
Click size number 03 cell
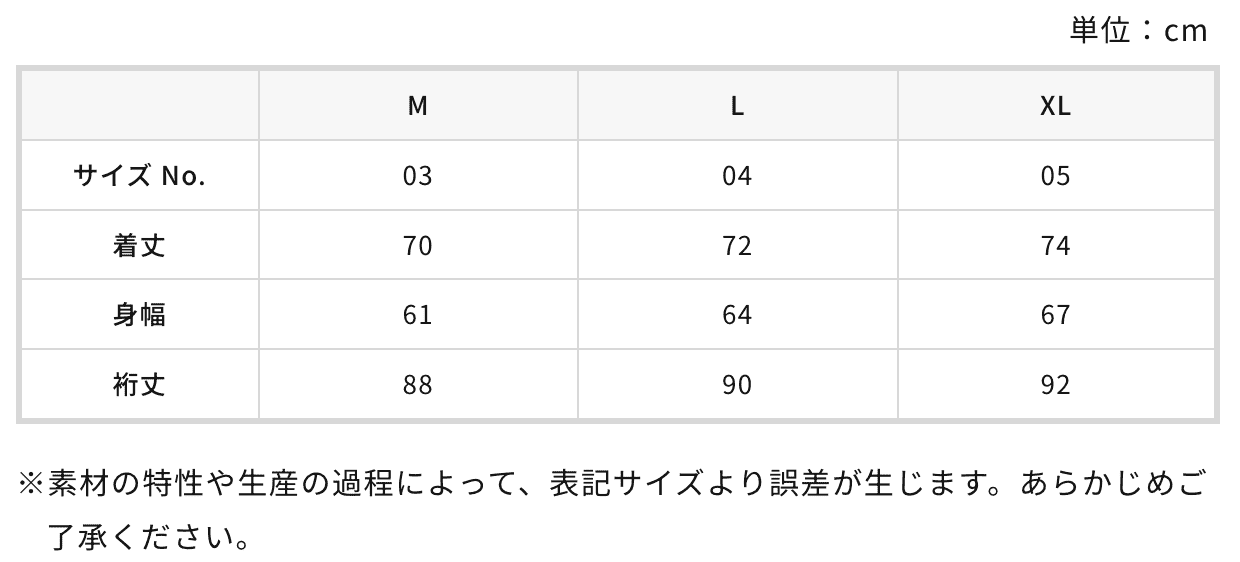418,176
